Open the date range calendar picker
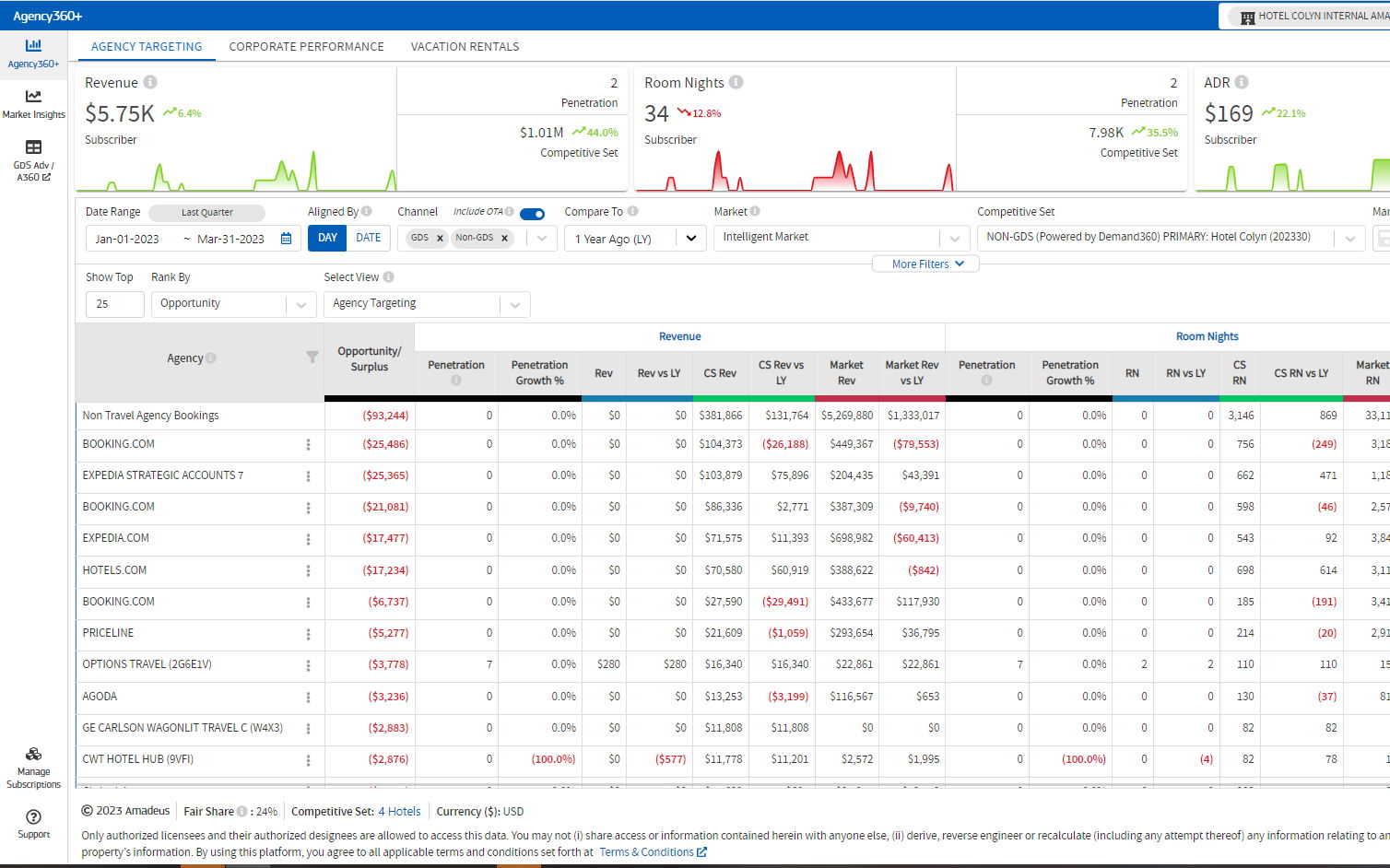The width and height of the screenshot is (1390, 868). (x=286, y=239)
